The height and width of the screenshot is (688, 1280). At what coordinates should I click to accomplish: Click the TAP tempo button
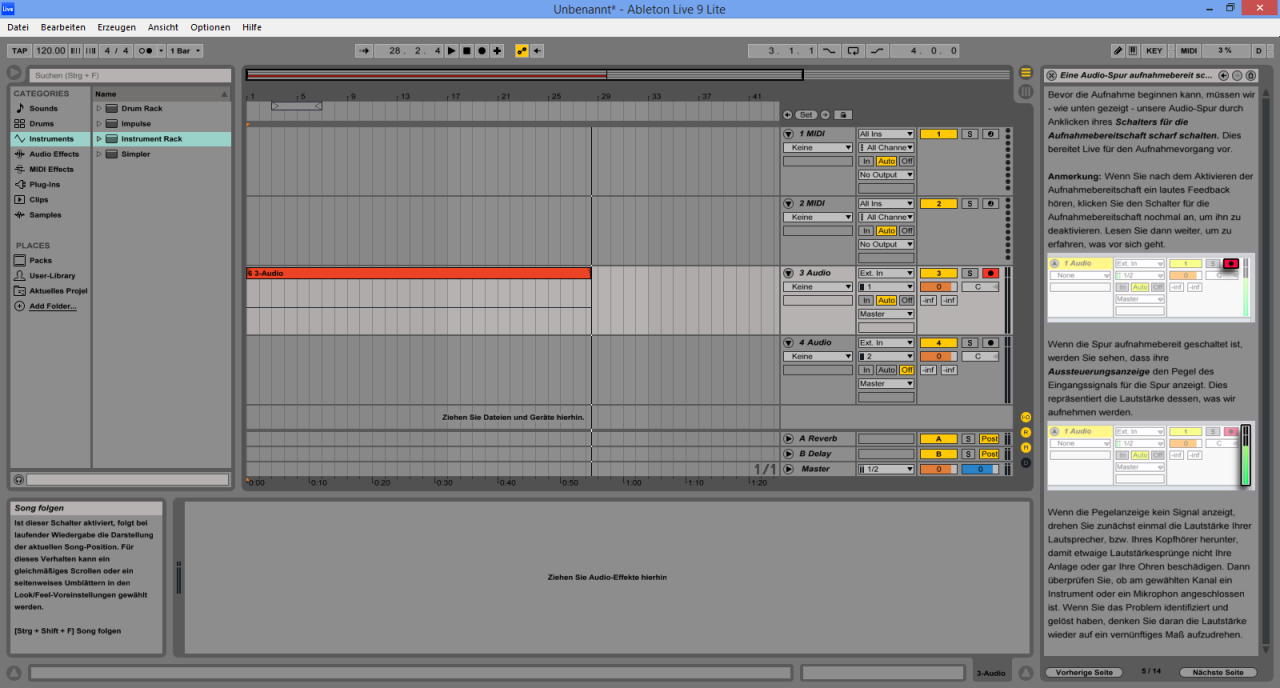tap(19, 50)
